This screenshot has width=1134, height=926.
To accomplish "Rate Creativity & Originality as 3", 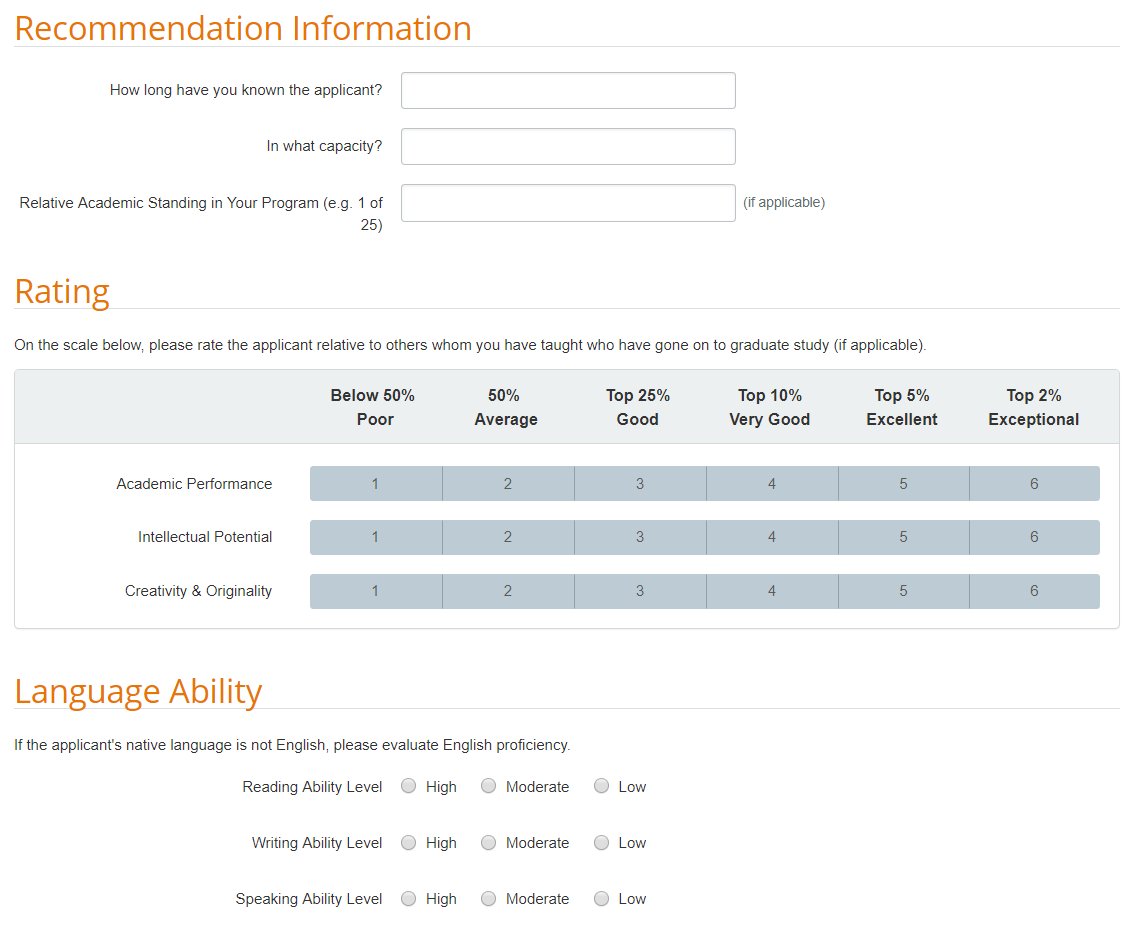I will point(640,591).
